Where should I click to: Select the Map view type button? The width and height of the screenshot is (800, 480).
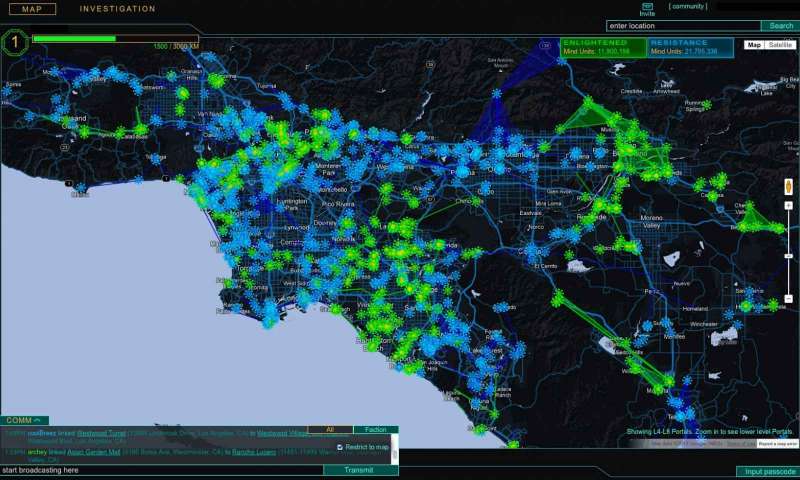pyautogui.click(x=754, y=45)
